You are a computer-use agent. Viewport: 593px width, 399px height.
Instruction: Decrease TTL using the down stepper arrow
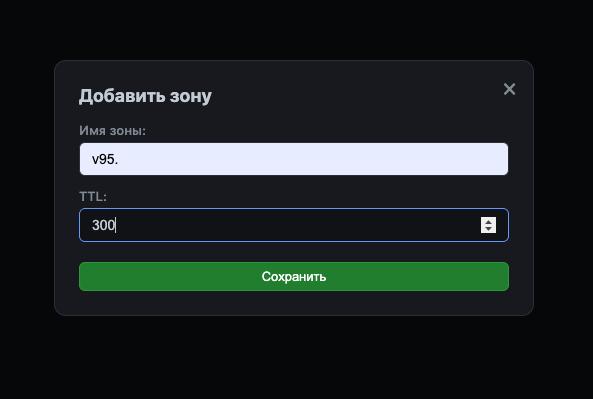tap(488, 229)
